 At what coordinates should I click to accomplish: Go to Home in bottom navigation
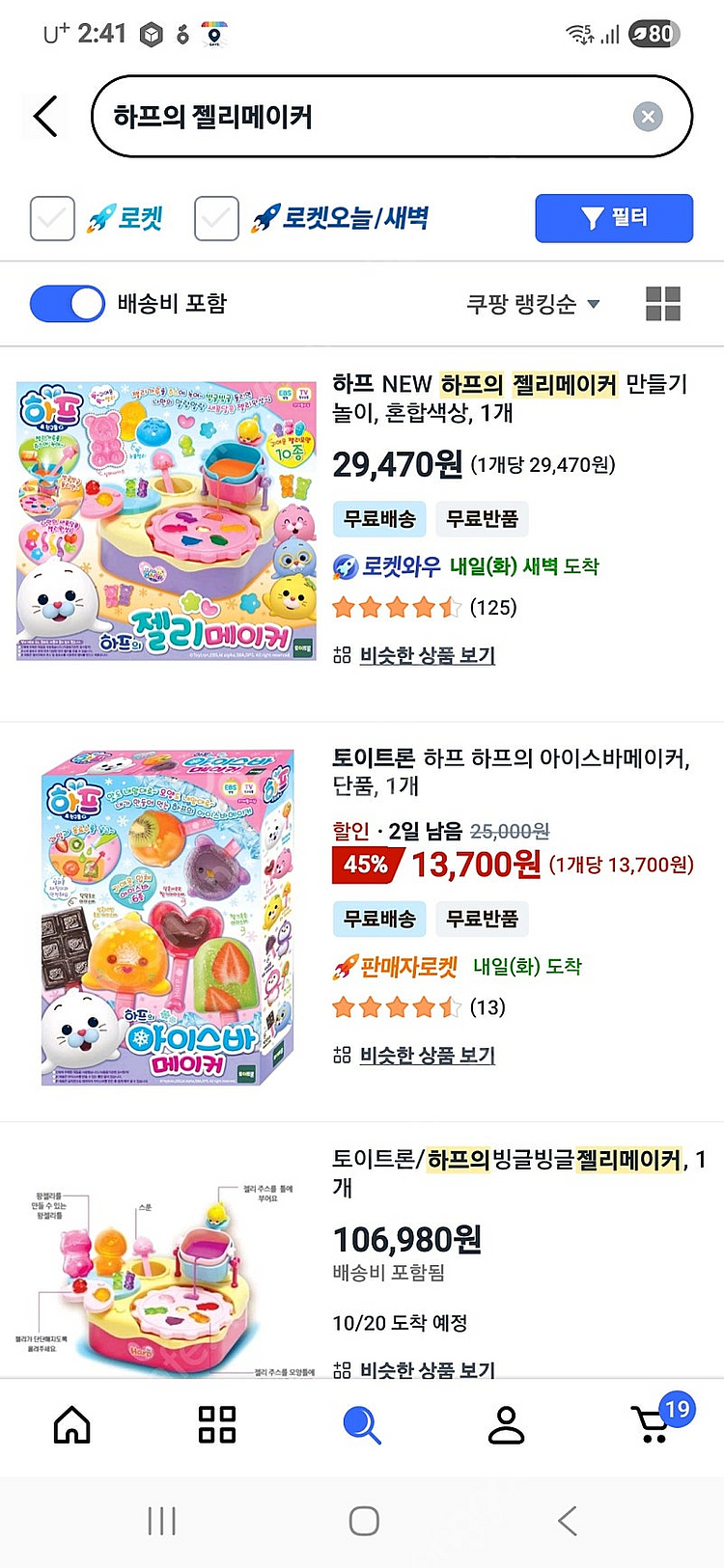coord(72,1424)
